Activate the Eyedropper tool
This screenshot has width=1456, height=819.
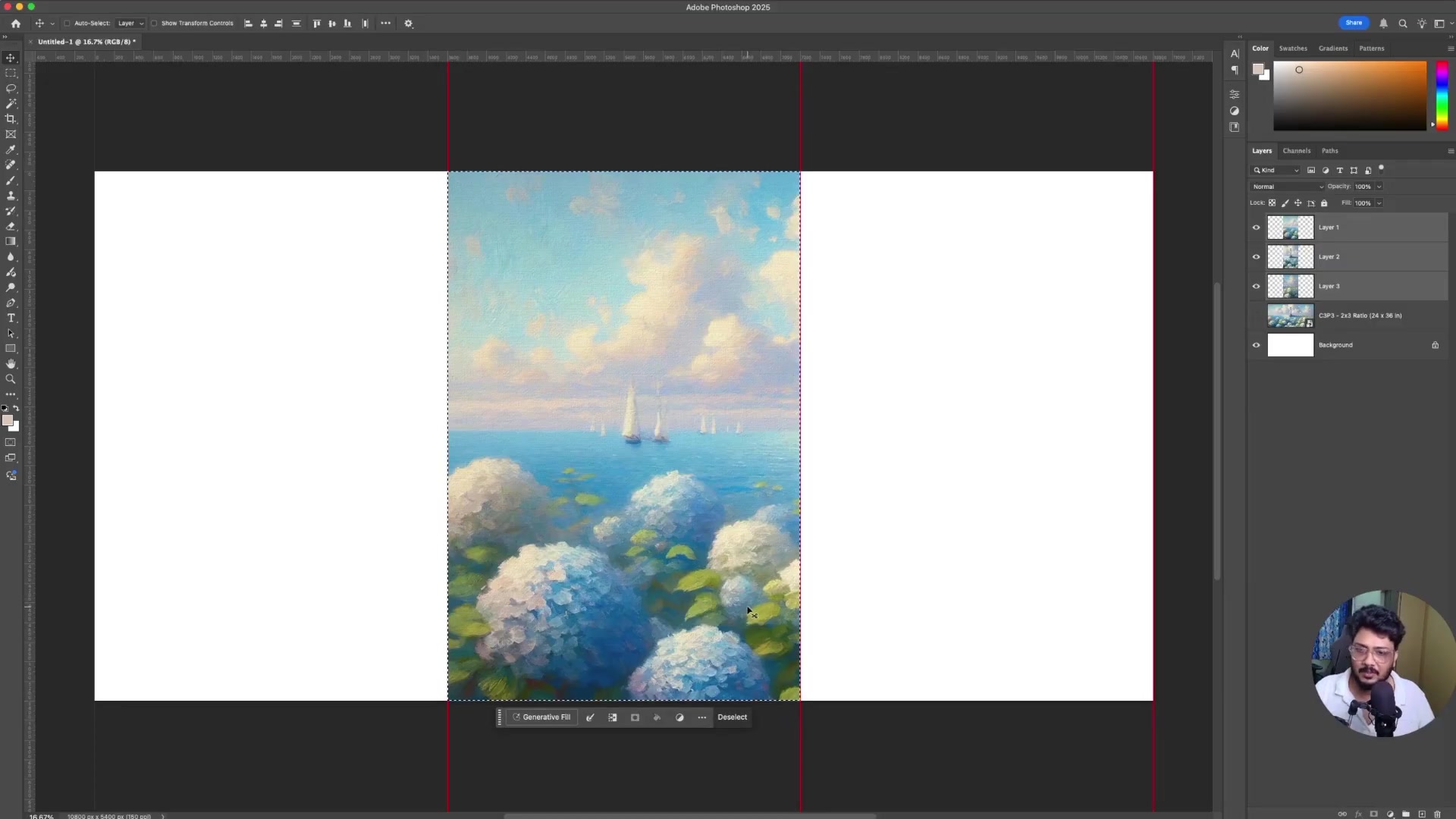pyautogui.click(x=11, y=149)
